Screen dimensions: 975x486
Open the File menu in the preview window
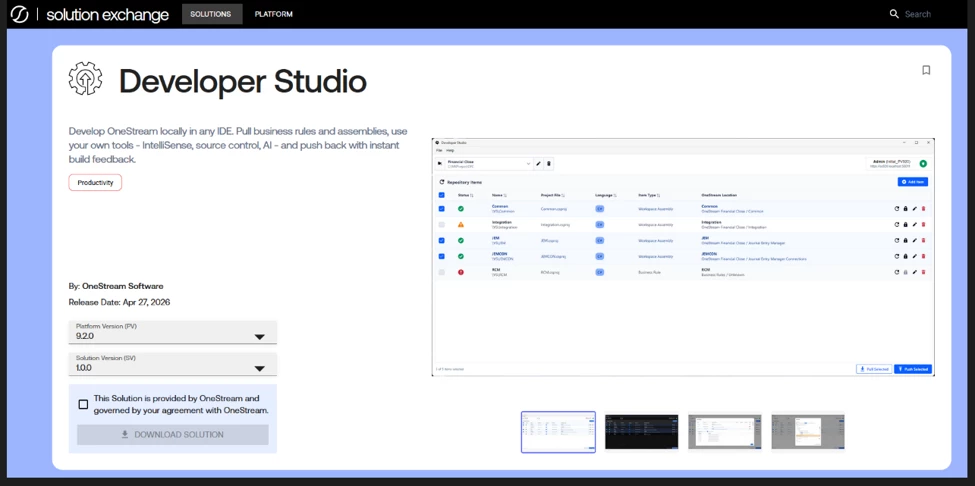(x=438, y=150)
